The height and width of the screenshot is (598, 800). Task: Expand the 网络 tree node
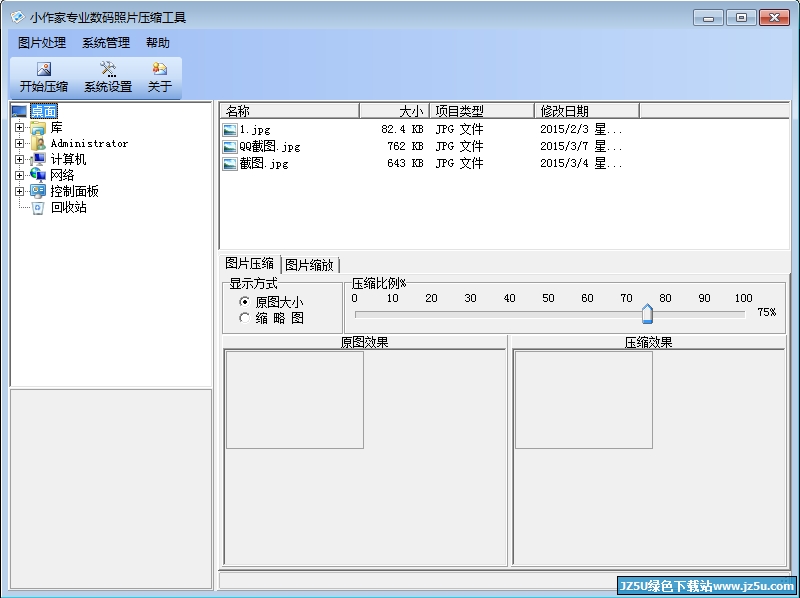(19, 176)
